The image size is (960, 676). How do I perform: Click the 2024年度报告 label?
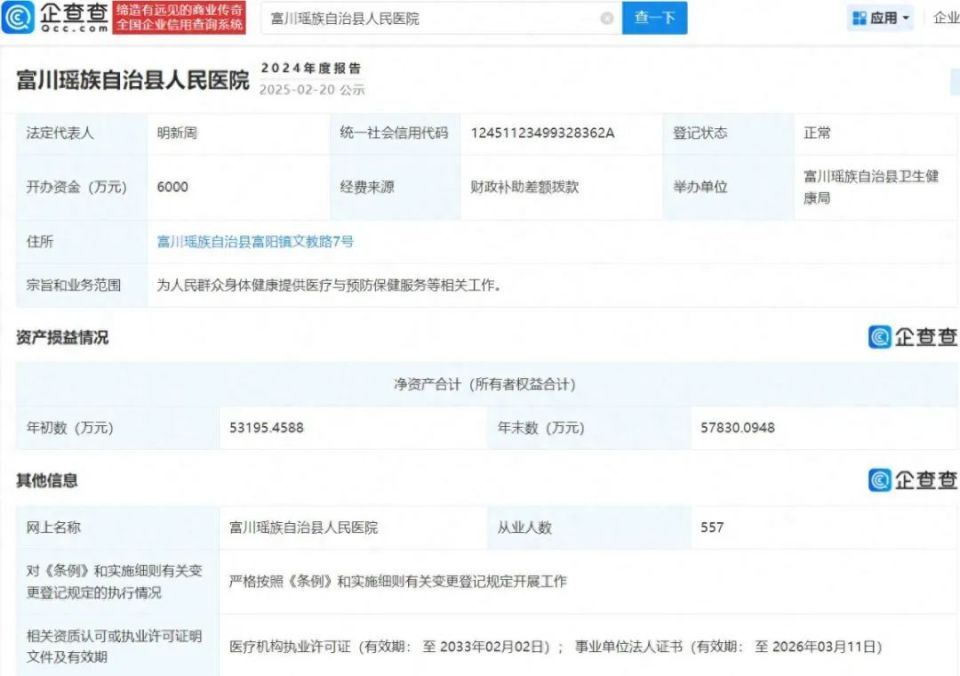click(x=311, y=68)
